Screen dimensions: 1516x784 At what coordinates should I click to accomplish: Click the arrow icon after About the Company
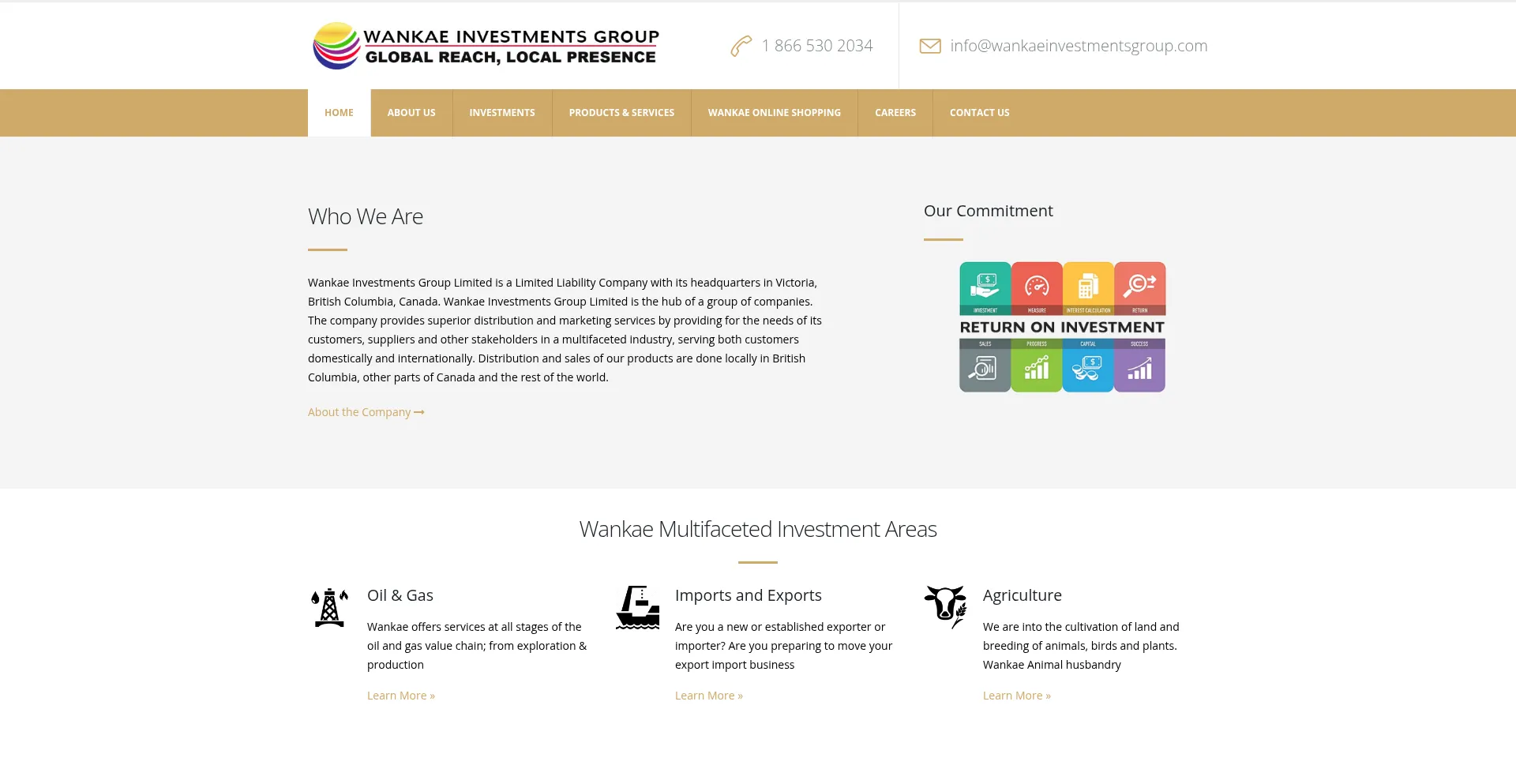(419, 412)
